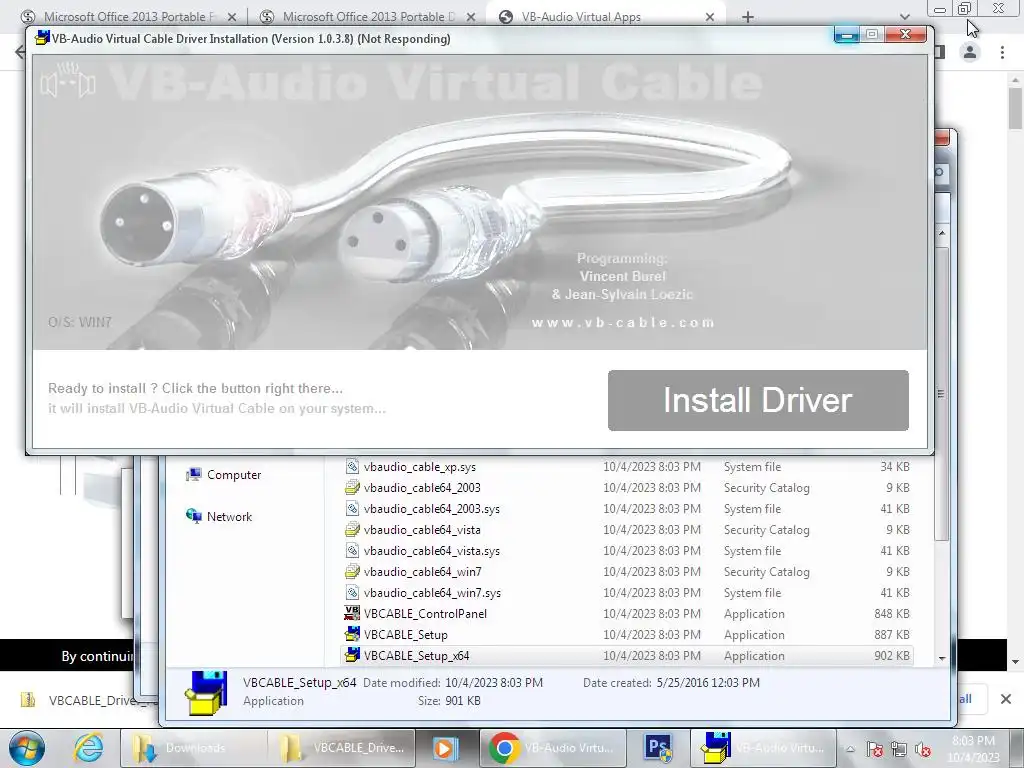
Task: Click the 902 KB size cell
Action: coord(891,655)
